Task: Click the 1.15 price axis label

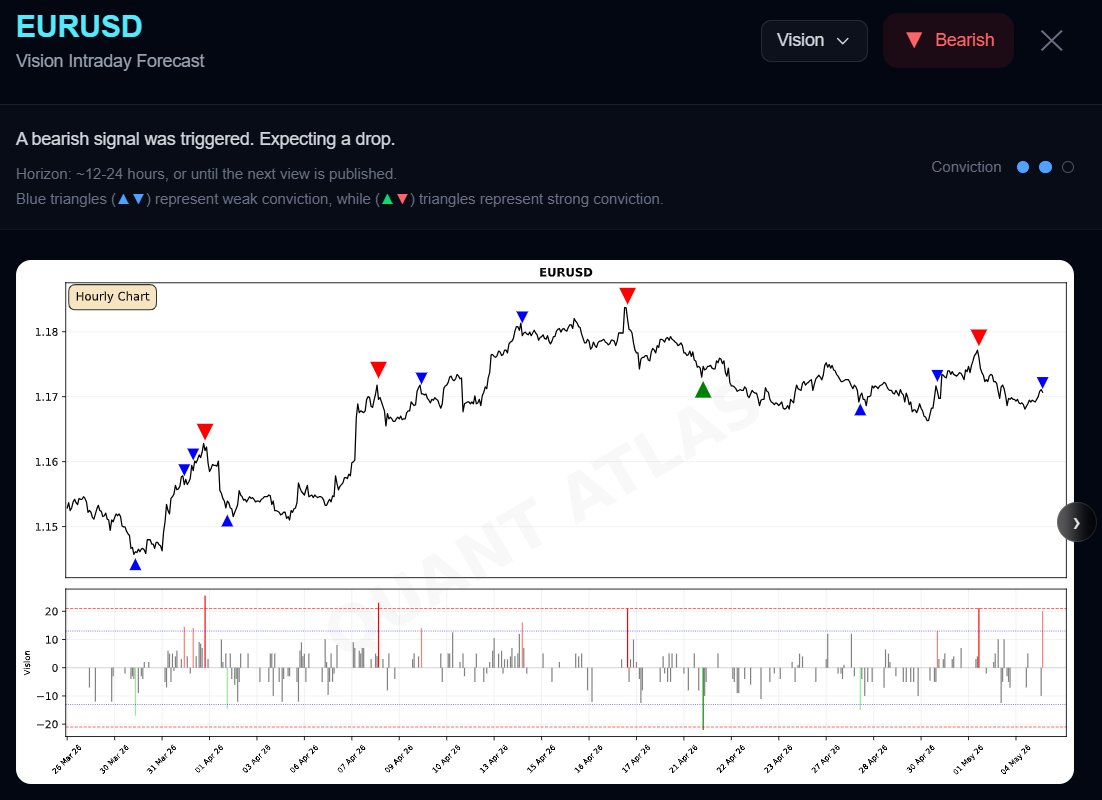Action: coord(46,527)
